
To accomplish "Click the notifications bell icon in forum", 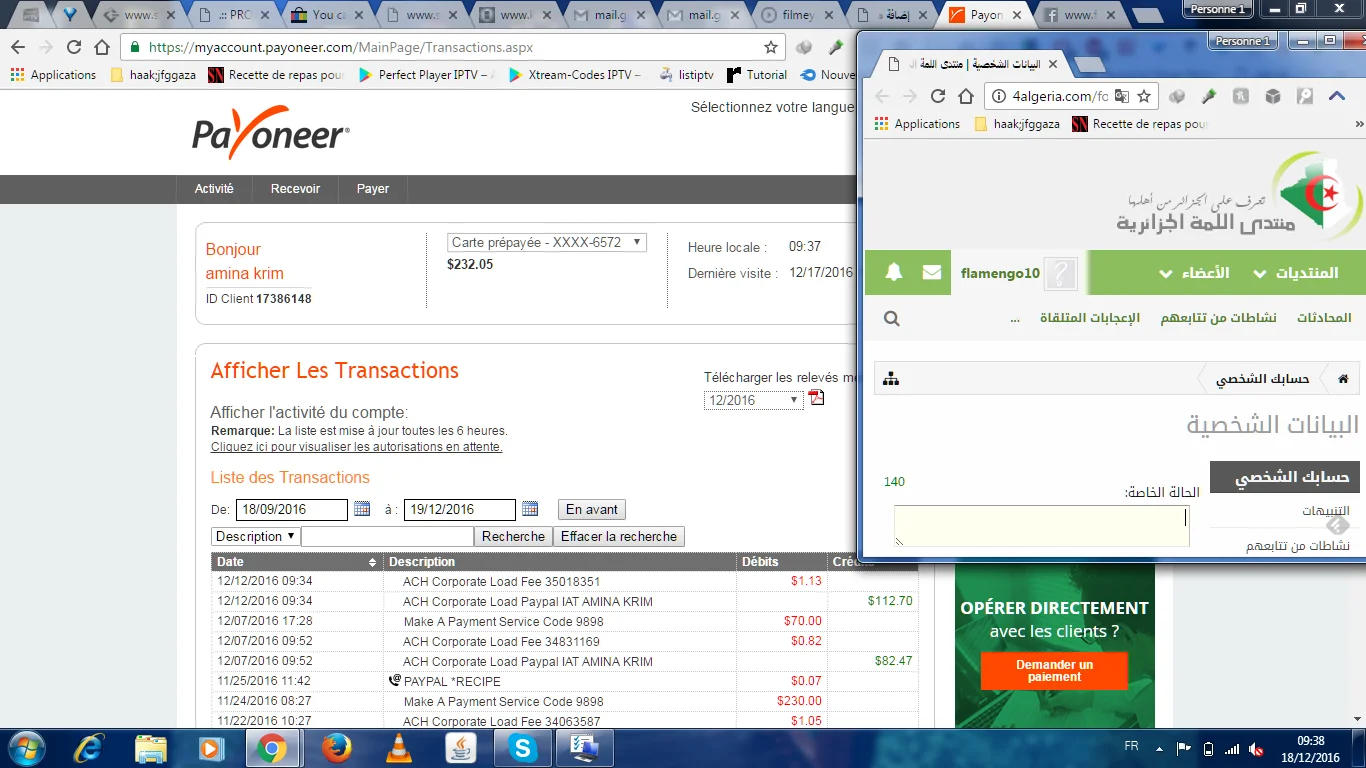I will [x=893, y=273].
